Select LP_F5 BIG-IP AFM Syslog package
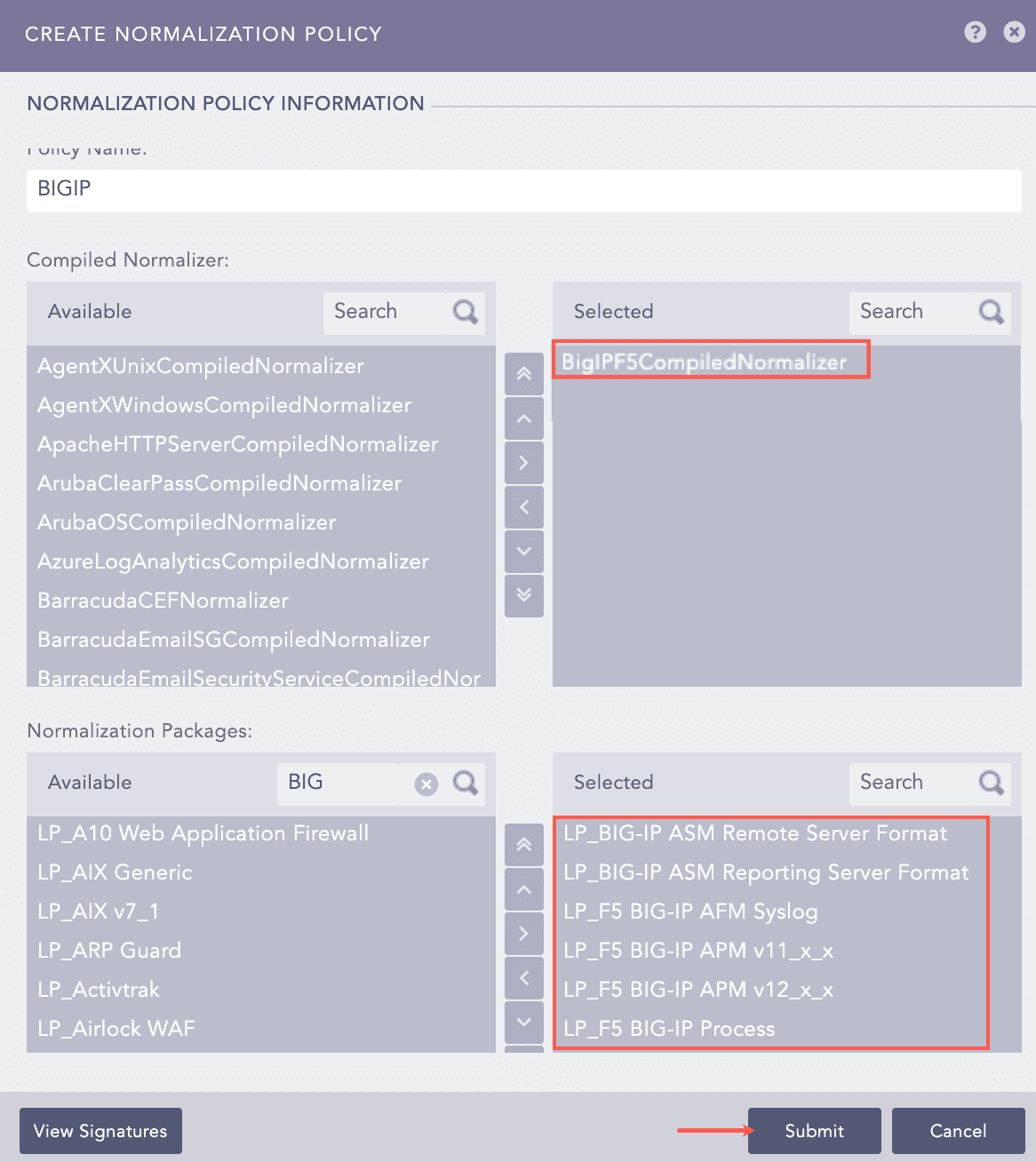The width and height of the screenshot is (1036, 1162). tap(690, 911)
